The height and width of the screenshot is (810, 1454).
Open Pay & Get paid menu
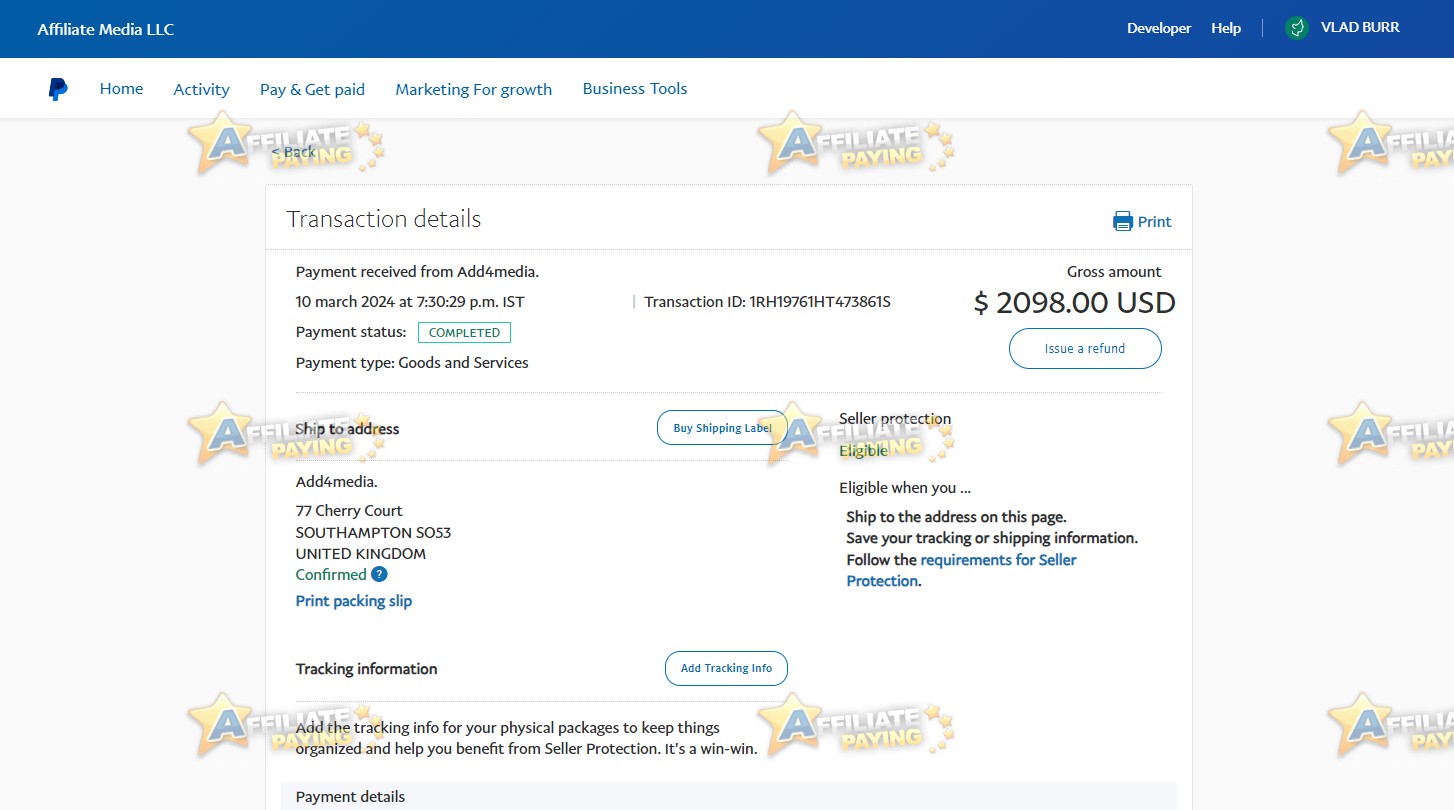pyautogui.click(x=312, y=89)
